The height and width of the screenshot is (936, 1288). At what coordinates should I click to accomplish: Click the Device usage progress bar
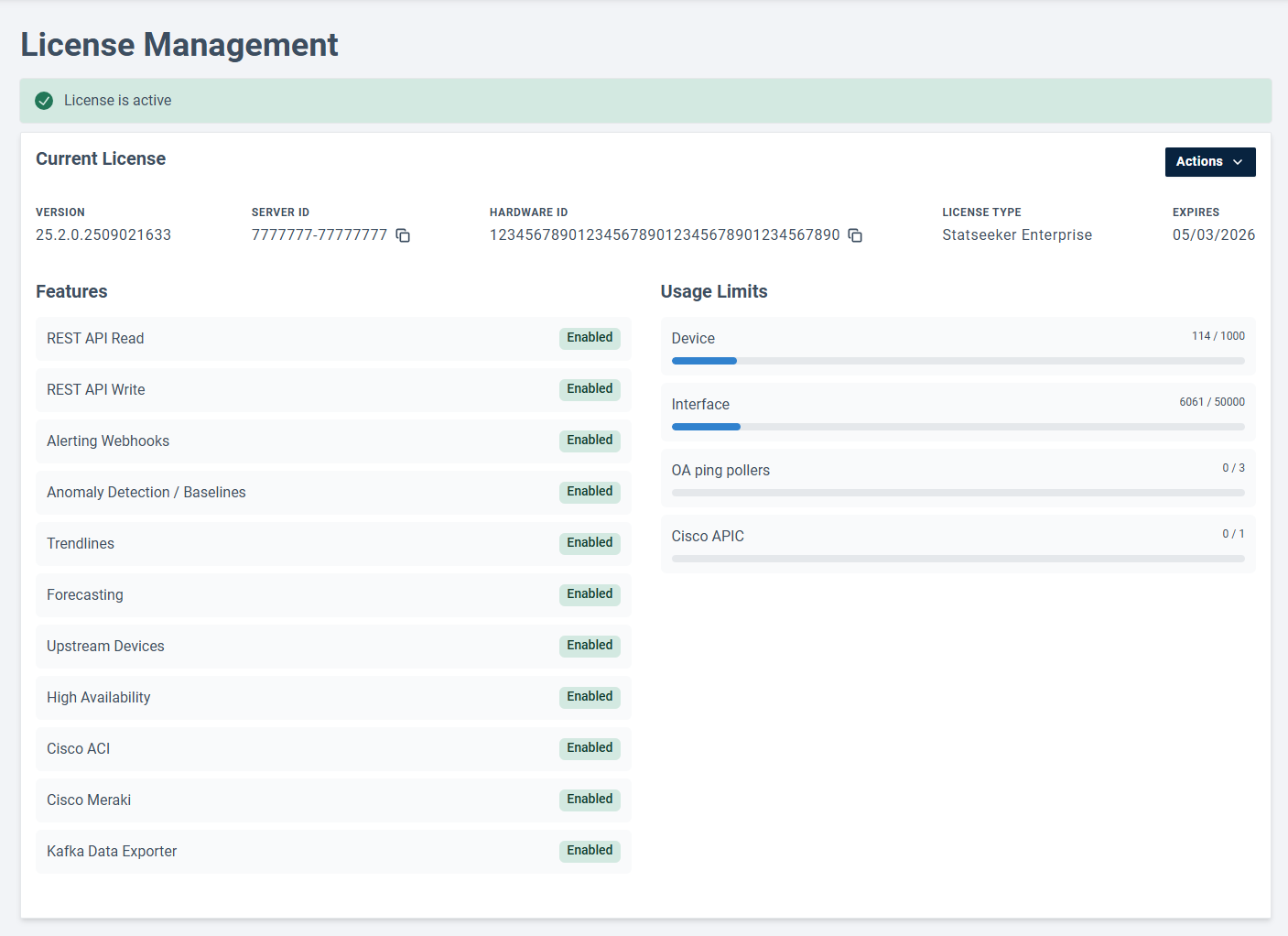(x=958, y=361)
